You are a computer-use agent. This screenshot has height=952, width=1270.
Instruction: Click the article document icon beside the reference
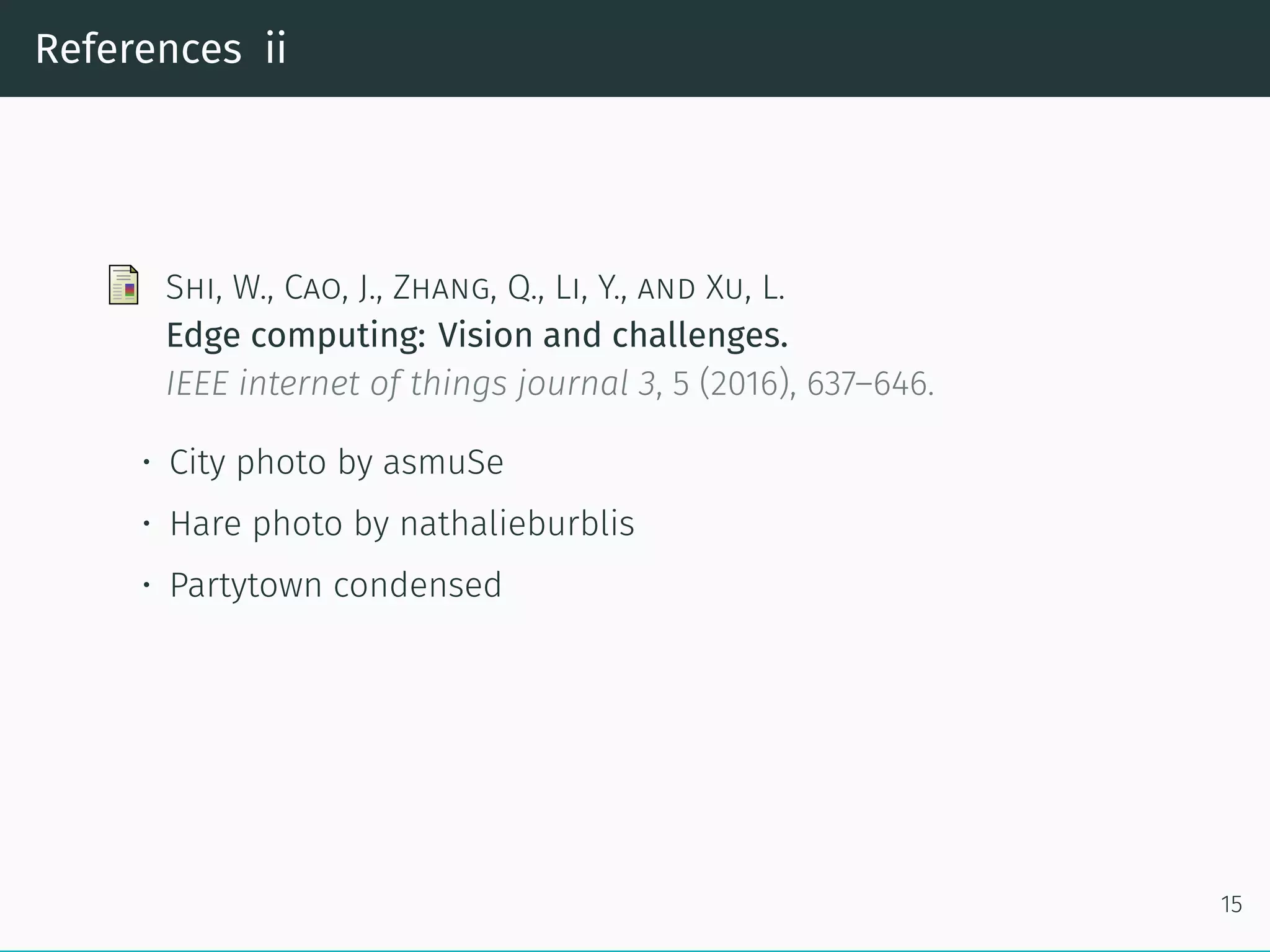[123, 285]
